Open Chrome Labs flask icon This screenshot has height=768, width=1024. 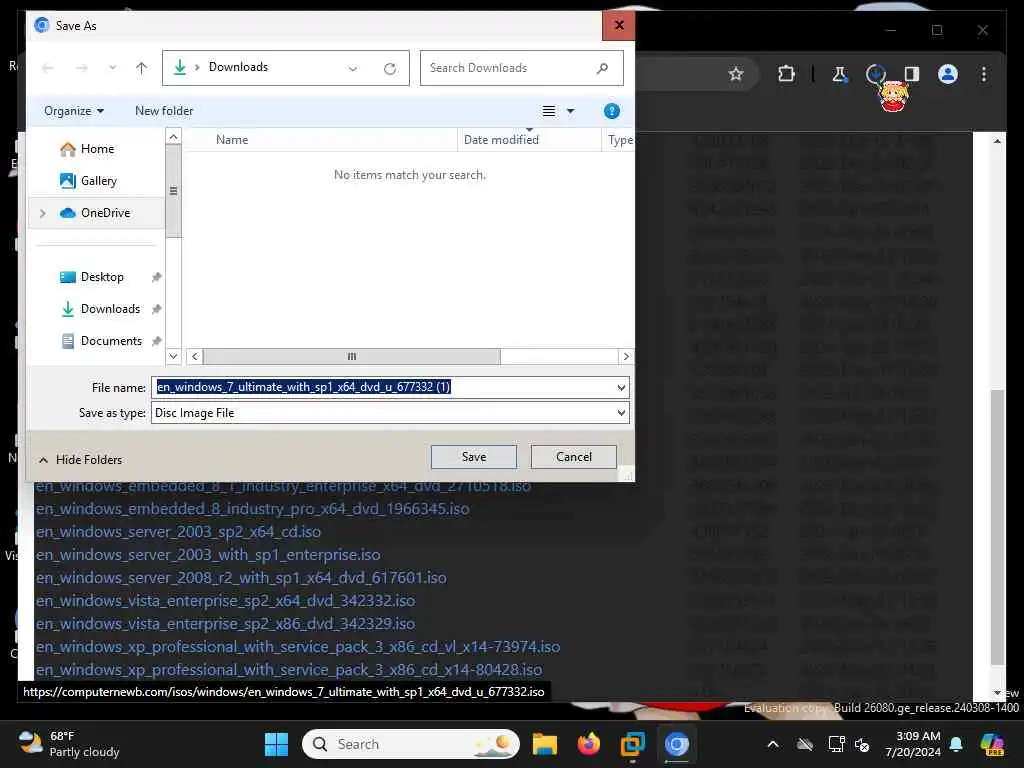coord(839,74)
